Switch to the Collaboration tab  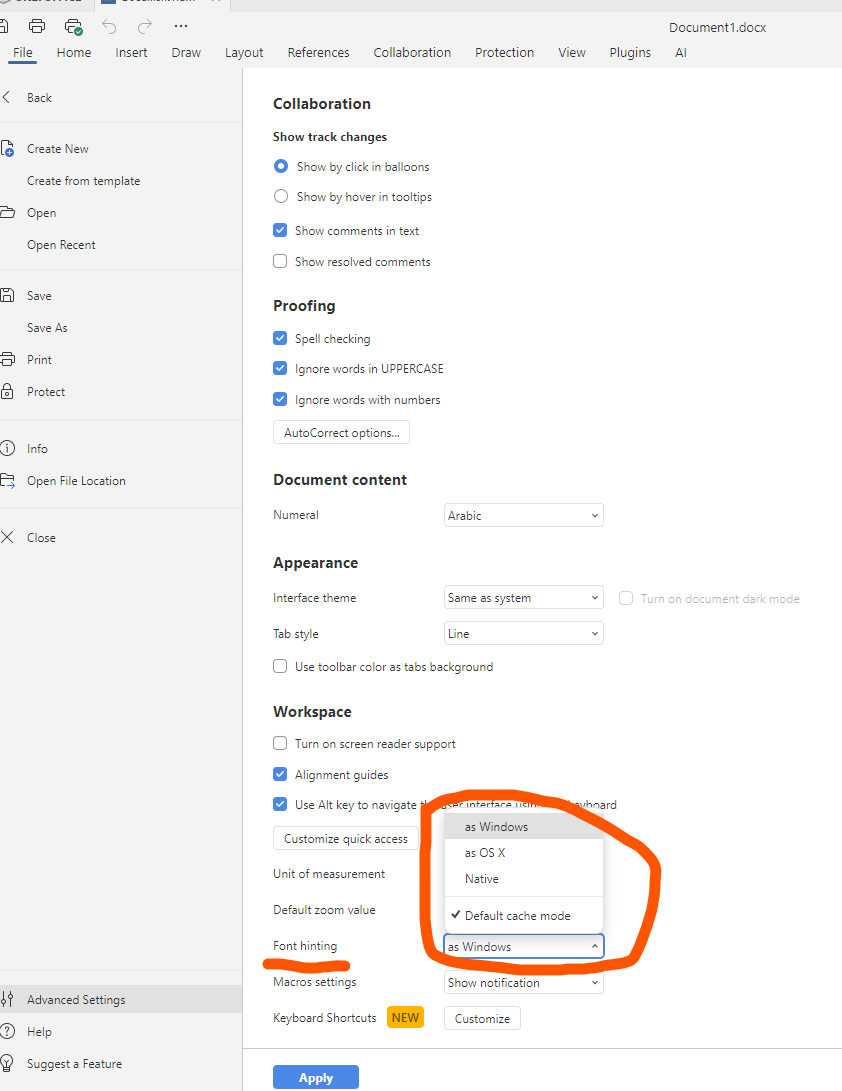(412, 53)
